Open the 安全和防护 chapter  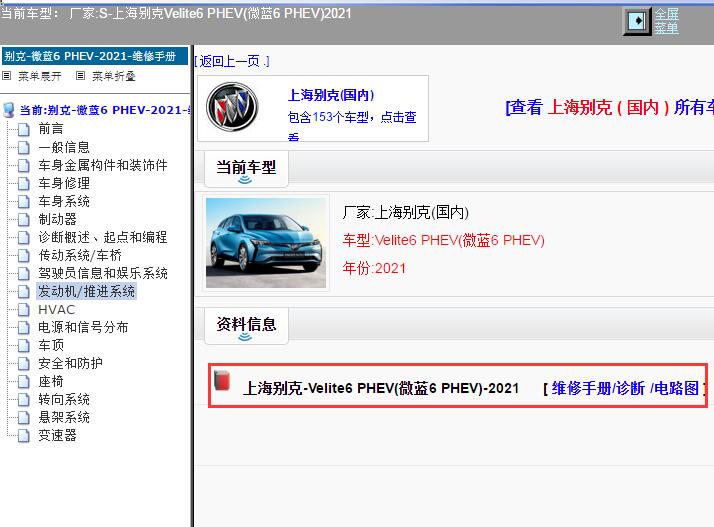pos(70,363)
